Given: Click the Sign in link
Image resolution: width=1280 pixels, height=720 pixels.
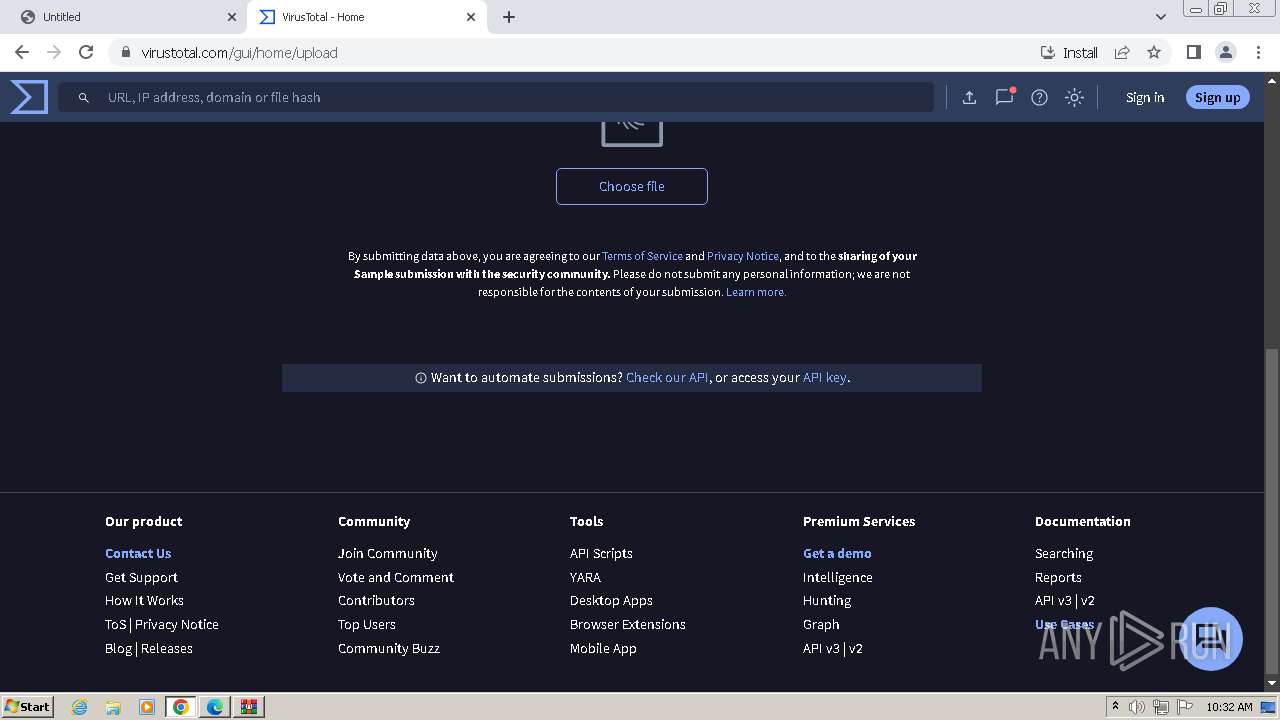Looking at the screenshot, I should click(1145, 97).
